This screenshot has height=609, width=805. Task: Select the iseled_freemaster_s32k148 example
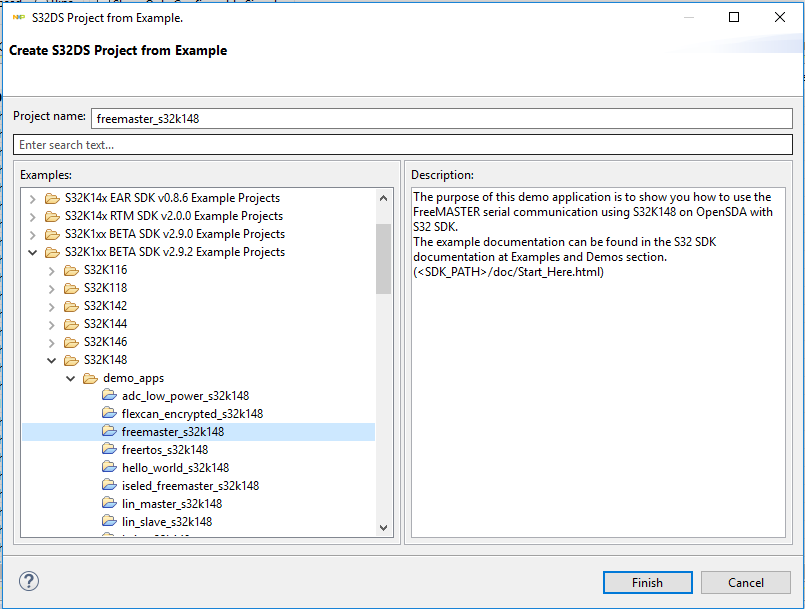pos(190,486)
